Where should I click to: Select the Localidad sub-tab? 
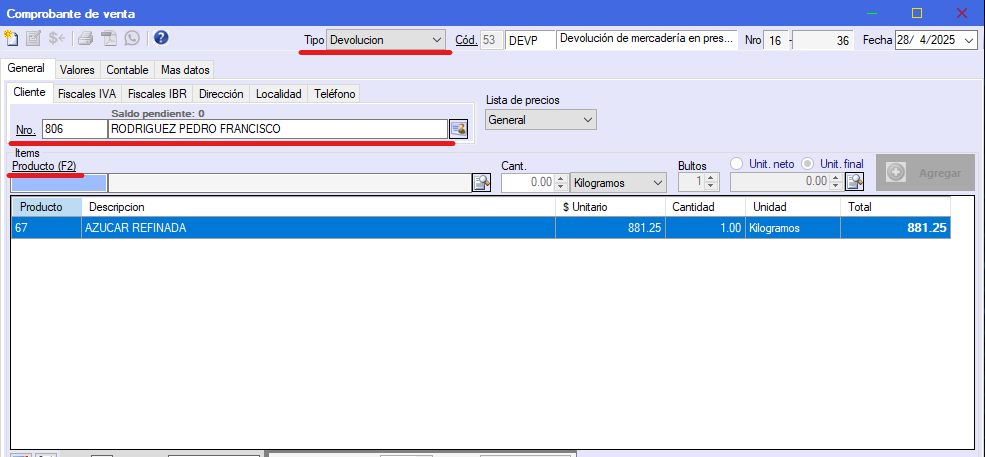[279, 94]
